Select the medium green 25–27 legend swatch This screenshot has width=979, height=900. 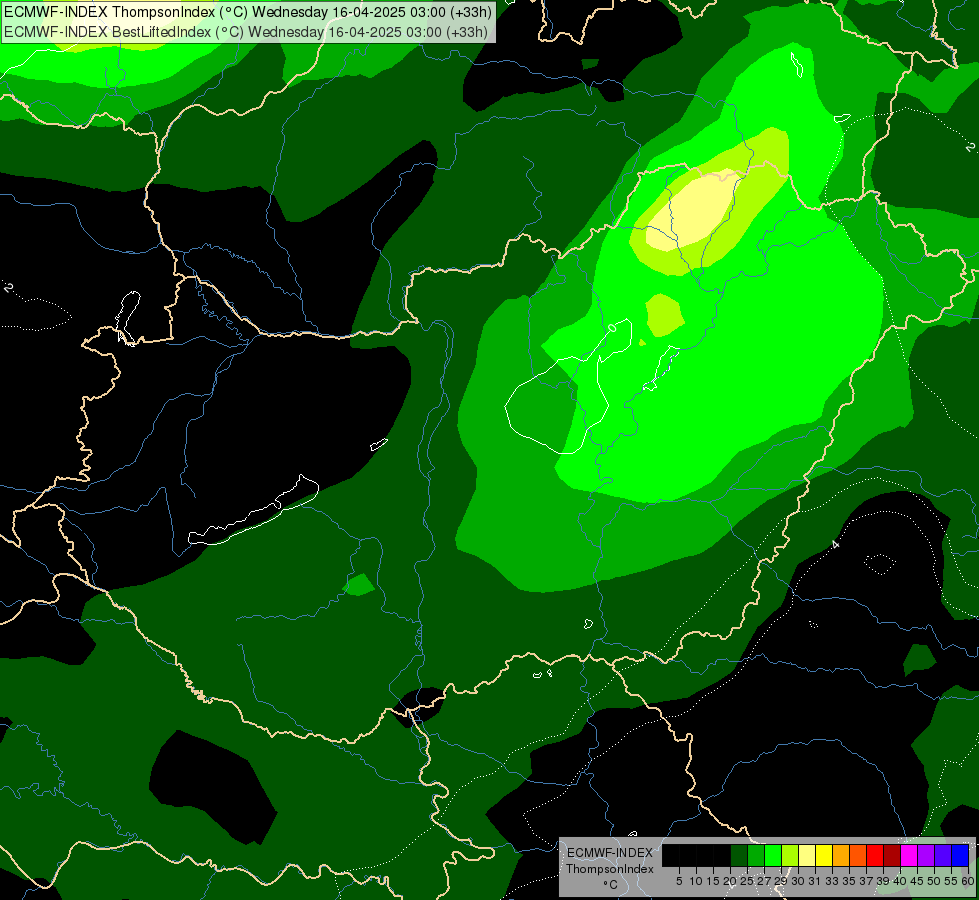[x=756, y=855]
